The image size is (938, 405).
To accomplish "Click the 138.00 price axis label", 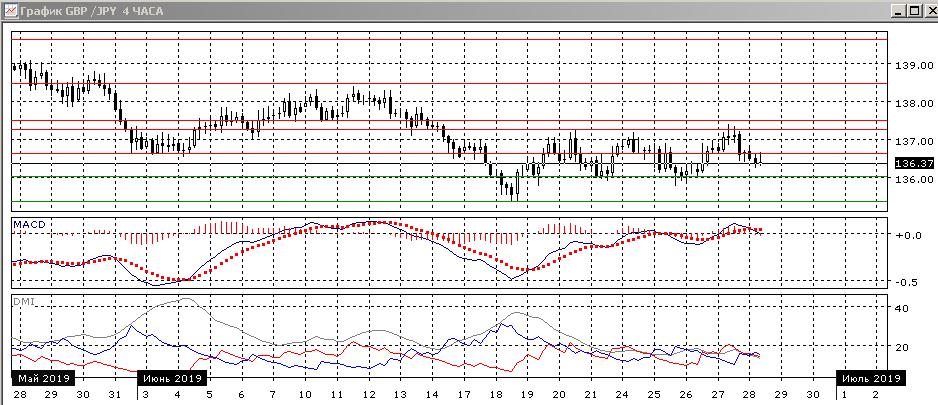I will point(911,103).
